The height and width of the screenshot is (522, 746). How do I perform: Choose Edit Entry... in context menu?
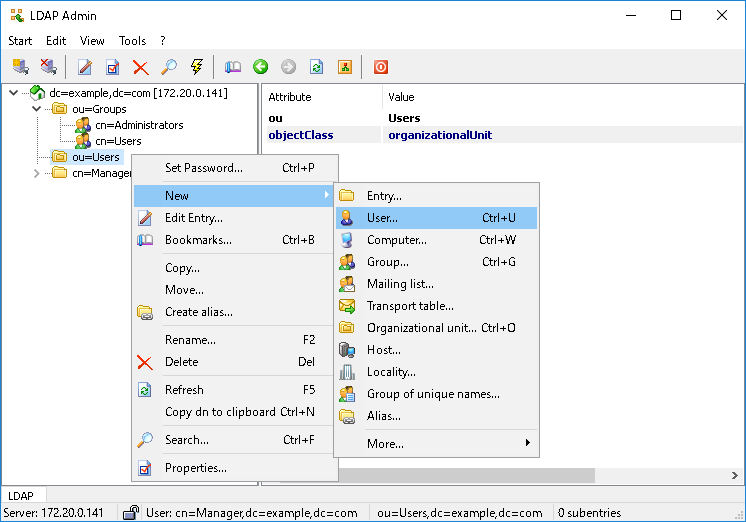pyautogui.click(x=235, y=218)
